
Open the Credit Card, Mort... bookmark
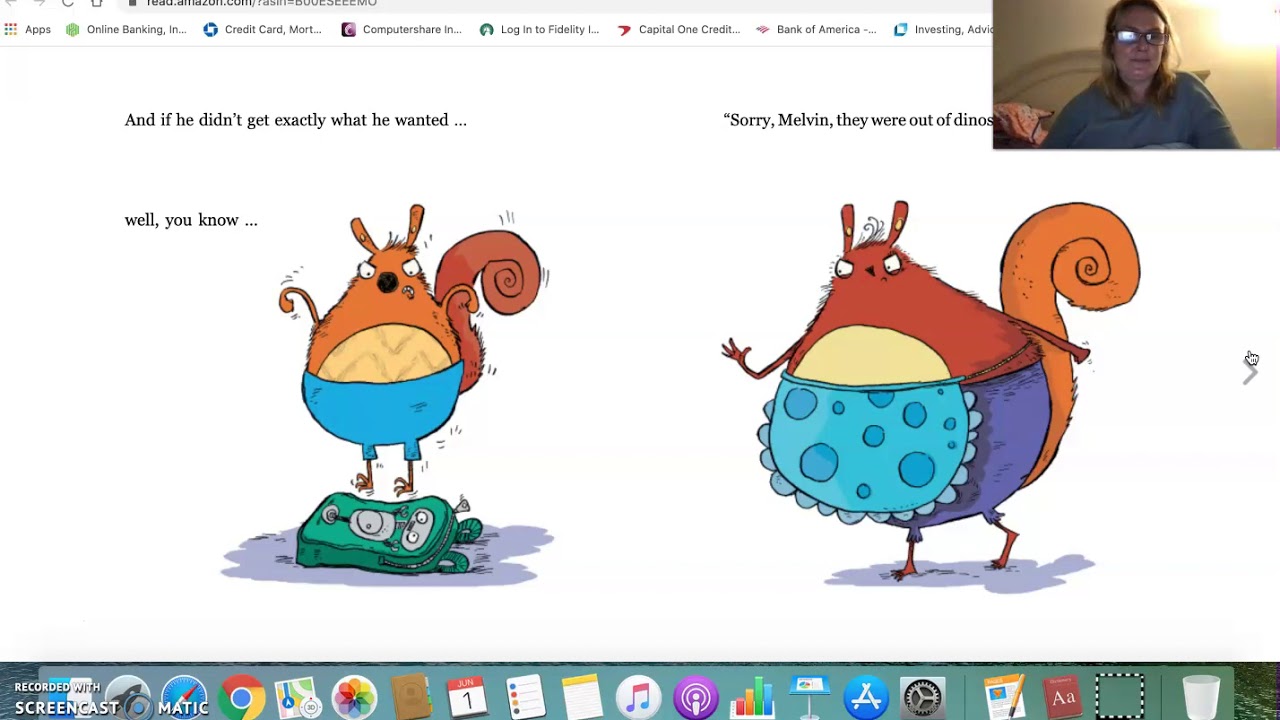tap(262, 30)
